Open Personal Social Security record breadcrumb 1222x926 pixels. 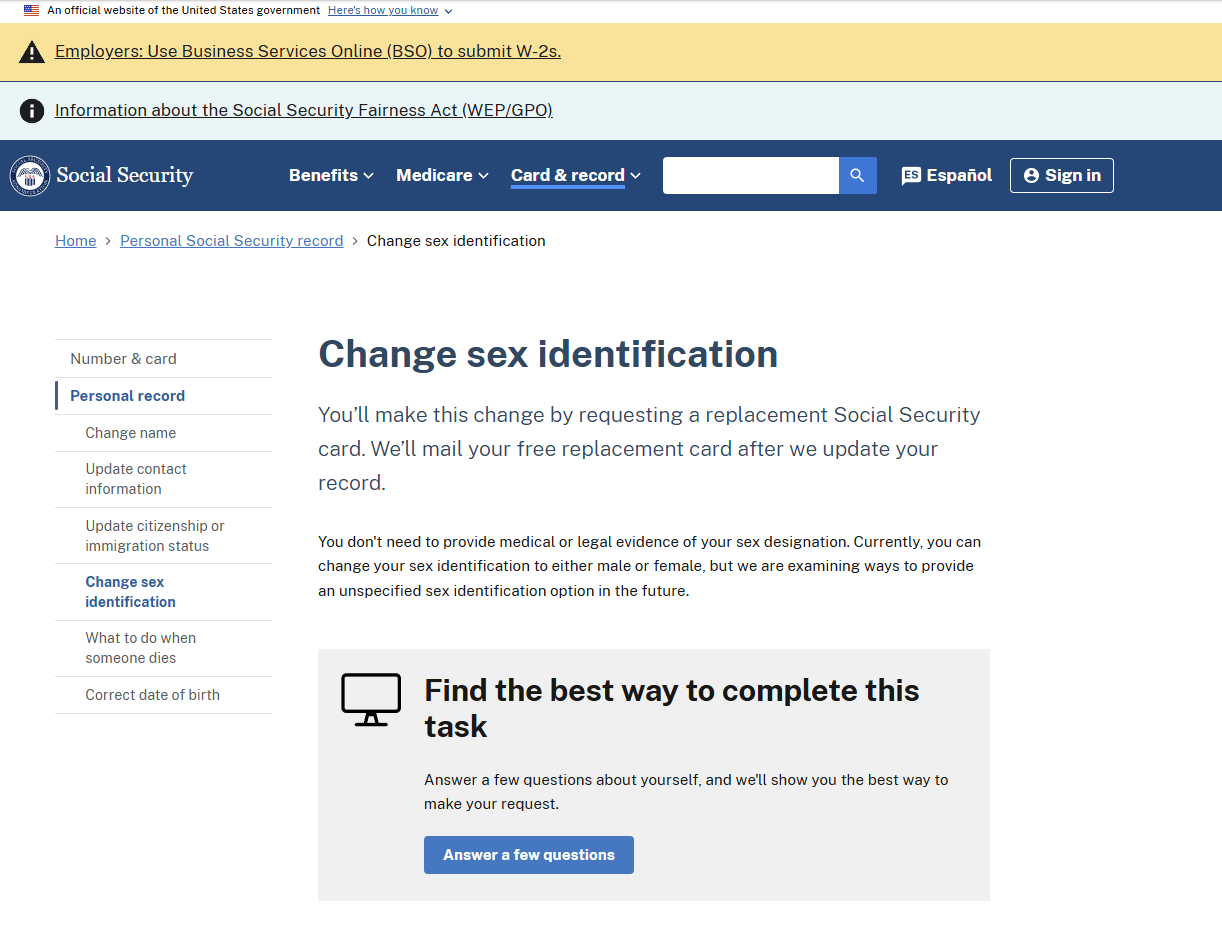coord(232,241)
